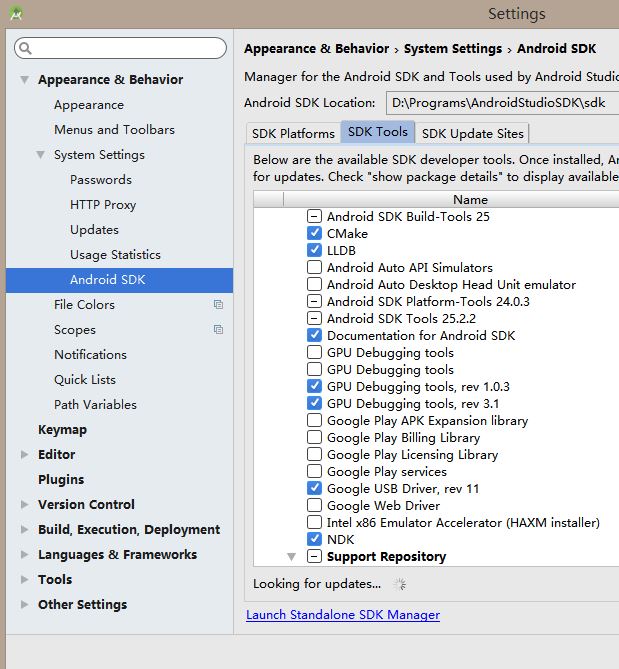Collapse the Appearance & Behavior tree node
Screen dimensions: 619x669
pos(26,80)
